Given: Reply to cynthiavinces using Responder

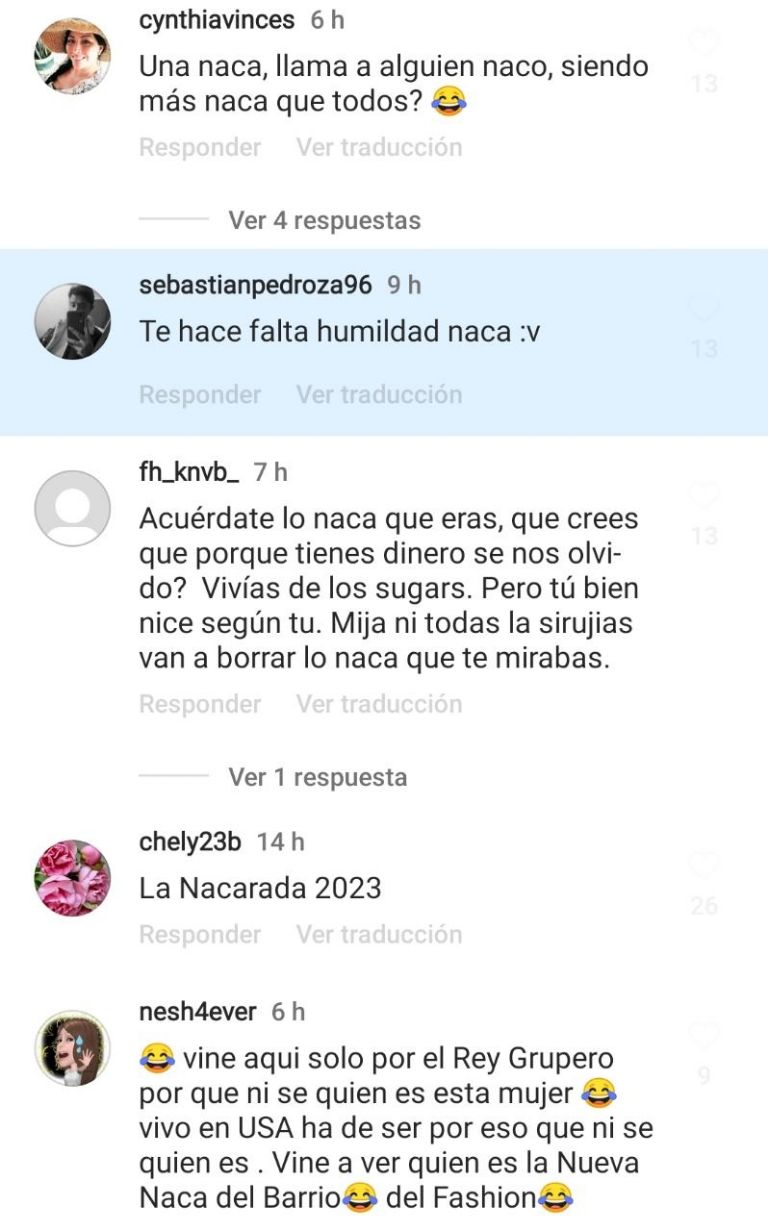Looking at the screenshot, I should click(200, 147).
